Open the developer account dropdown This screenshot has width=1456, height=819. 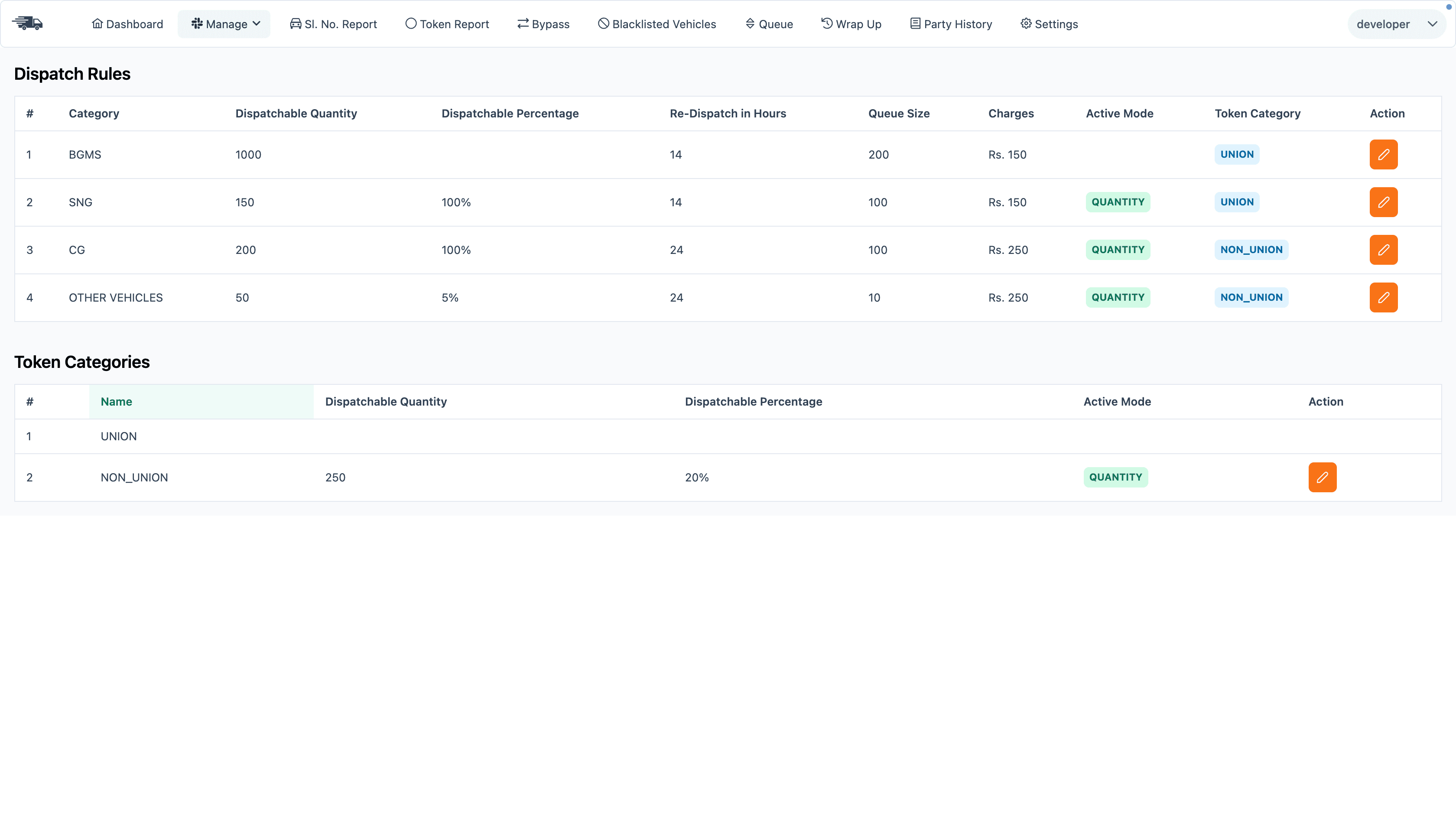coord(1396,24)
